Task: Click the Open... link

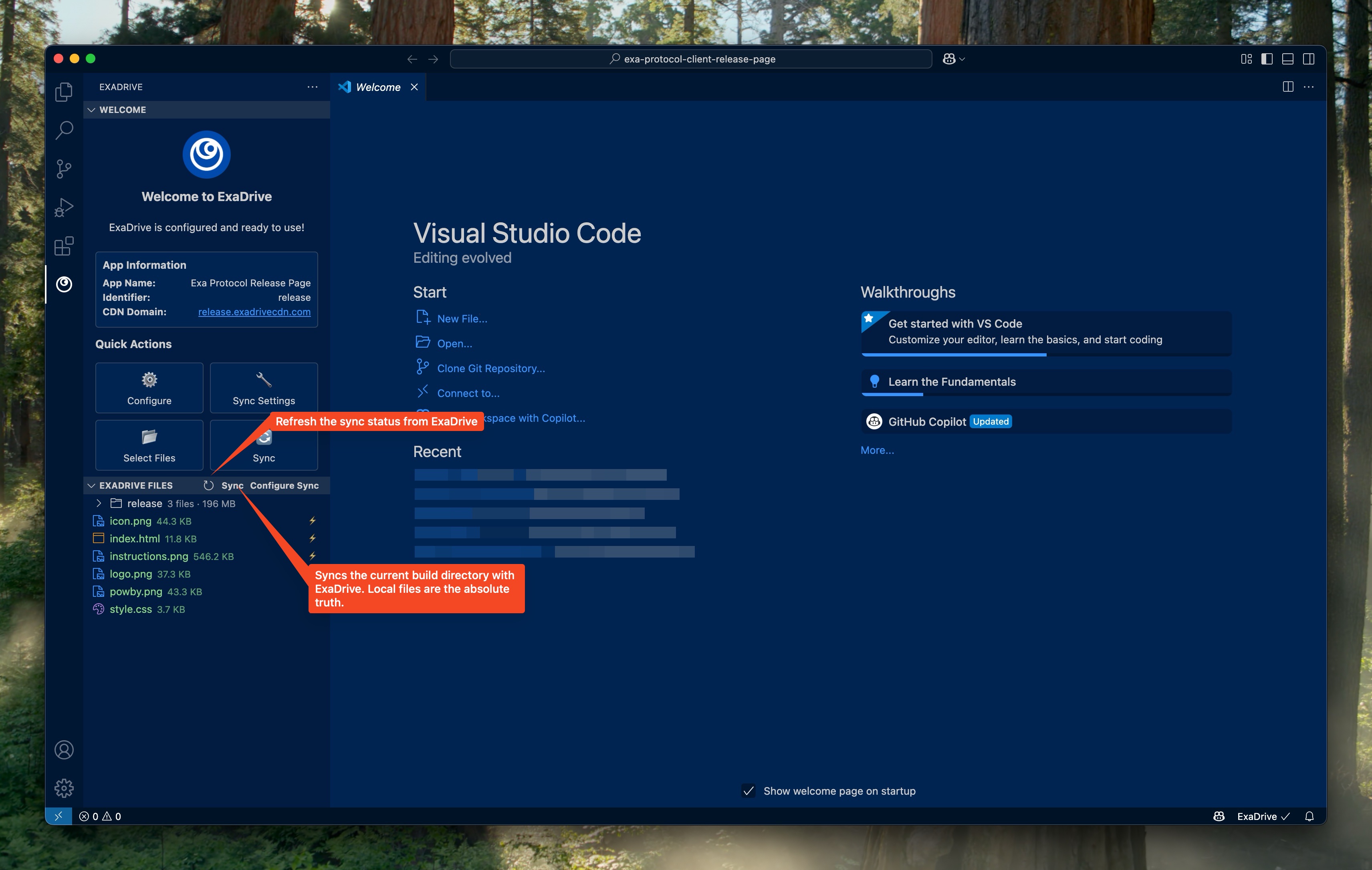Action: [455, 343]
